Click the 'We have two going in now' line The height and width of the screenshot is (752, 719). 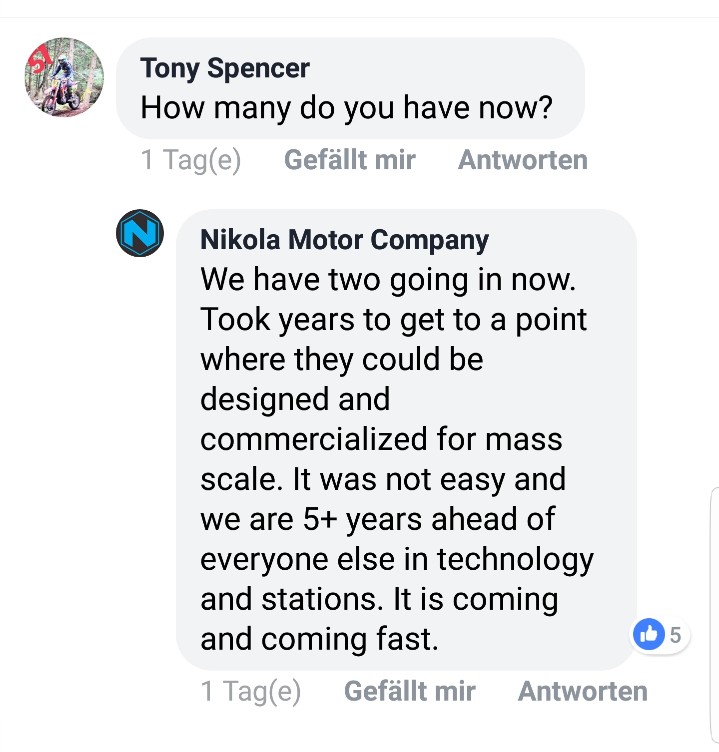tap(388, 279)
